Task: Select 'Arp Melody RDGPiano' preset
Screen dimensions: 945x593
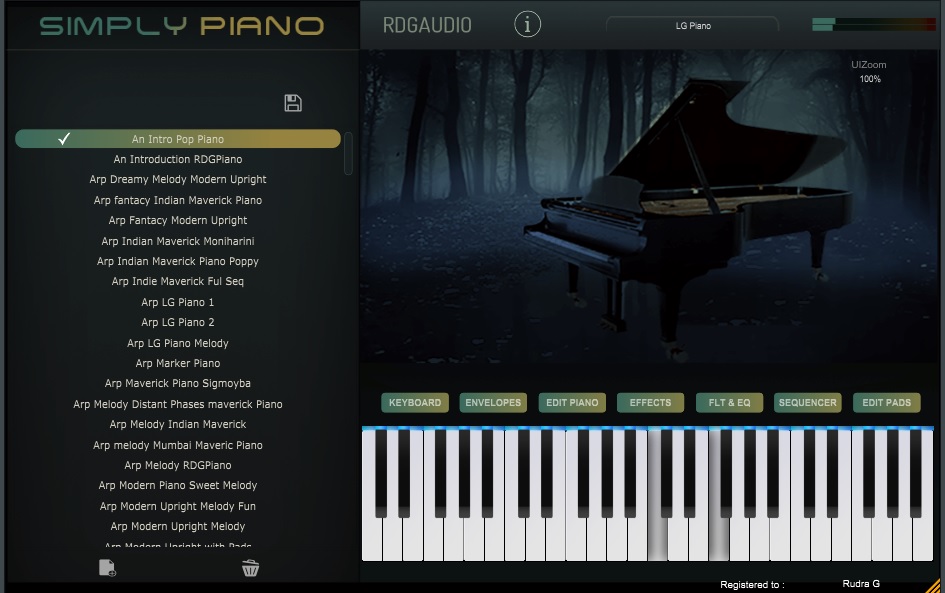Action: coord(178,465)
